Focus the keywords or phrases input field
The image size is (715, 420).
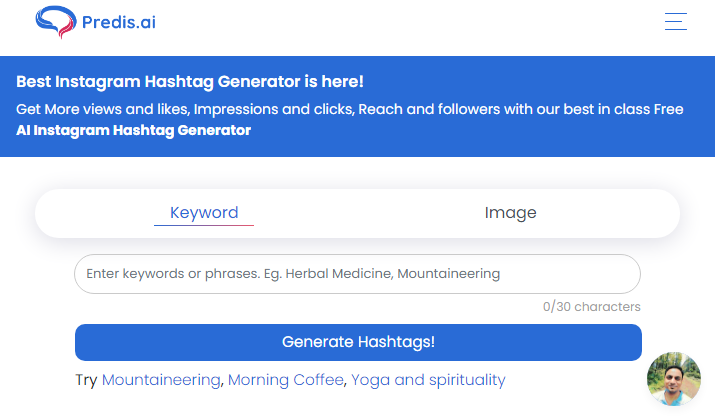tap(358, 274)
